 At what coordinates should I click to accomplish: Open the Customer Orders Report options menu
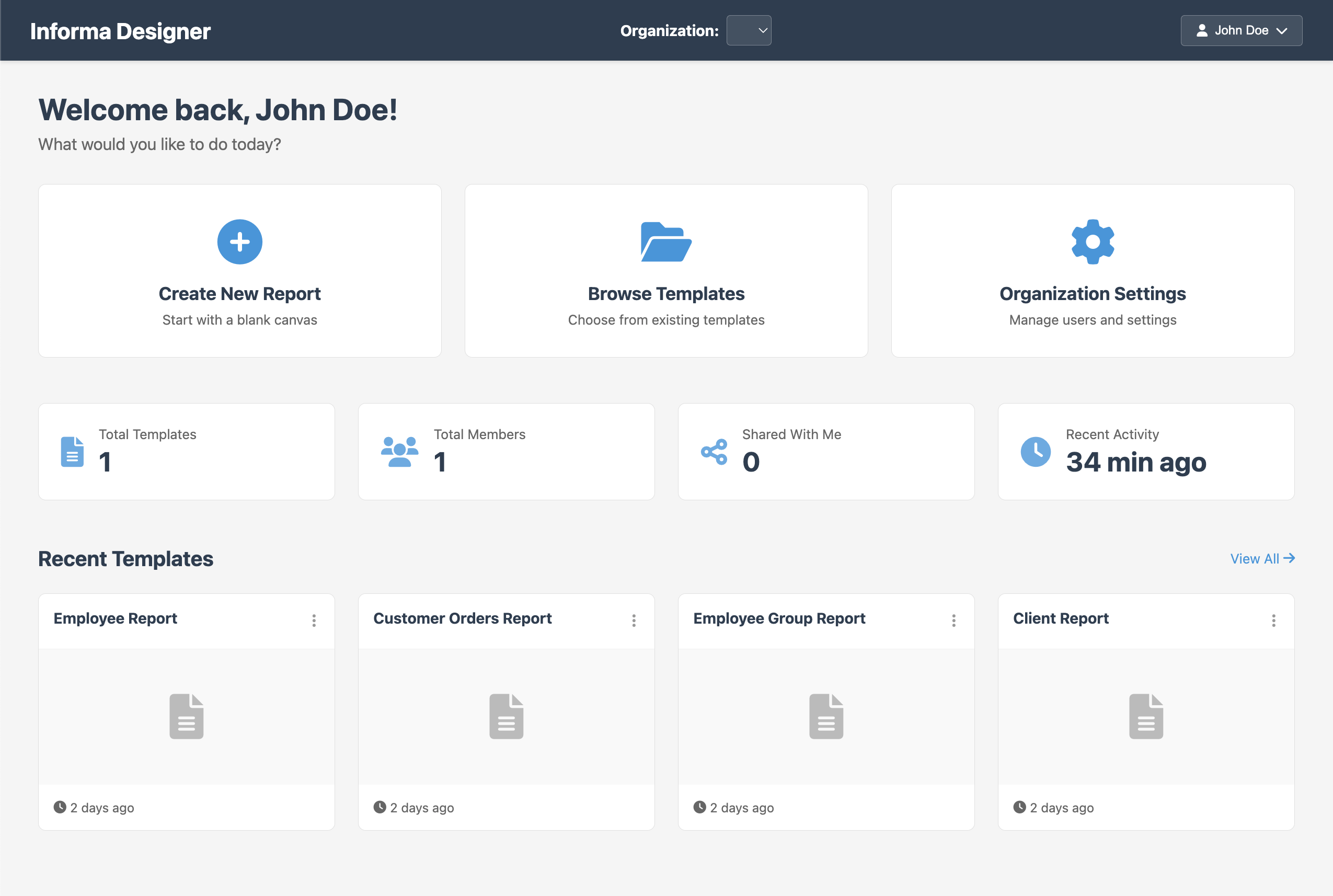click(x=634, y=620)
